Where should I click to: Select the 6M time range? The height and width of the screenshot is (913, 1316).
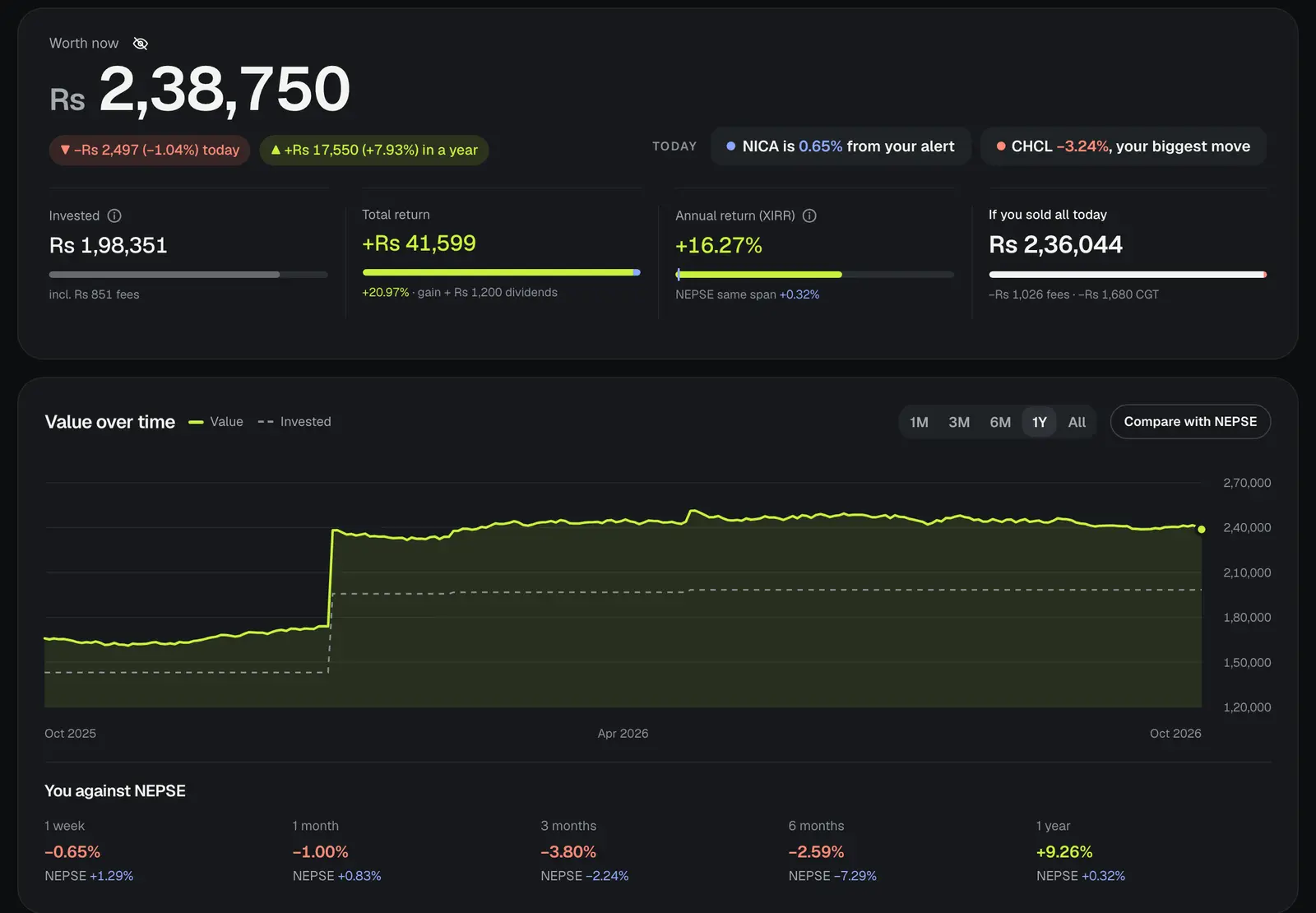pyautogui.click(x=1000, y=422)
